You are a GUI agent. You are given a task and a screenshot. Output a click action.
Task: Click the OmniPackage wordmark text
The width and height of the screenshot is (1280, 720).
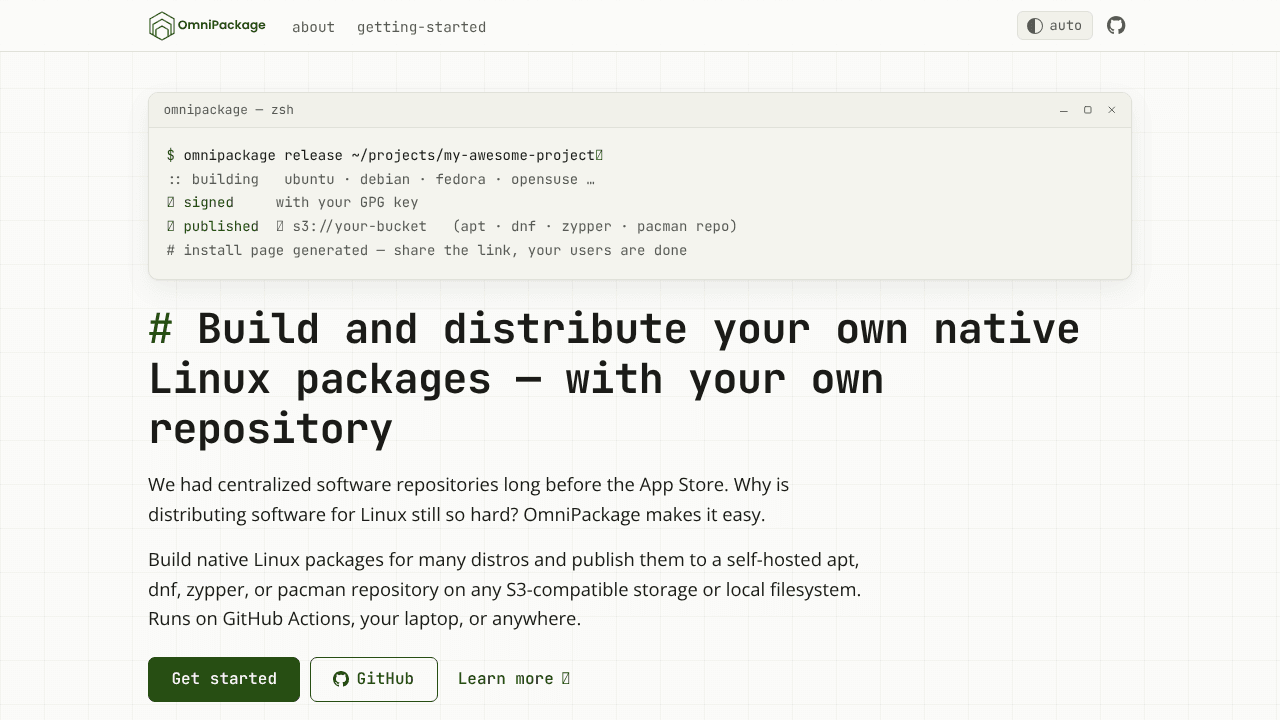coord(222,26)
